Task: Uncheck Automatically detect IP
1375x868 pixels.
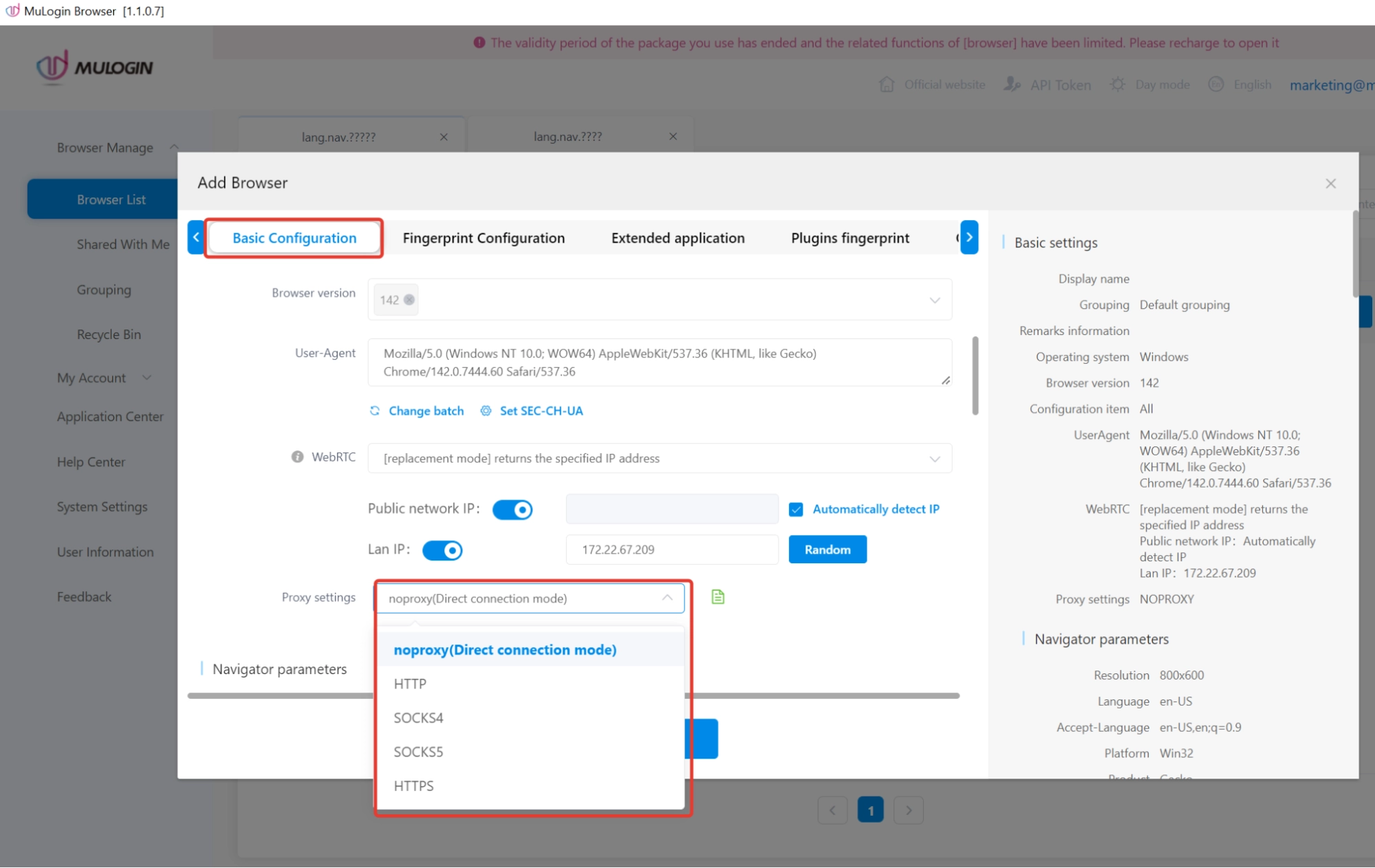Action: pos(796,509)
